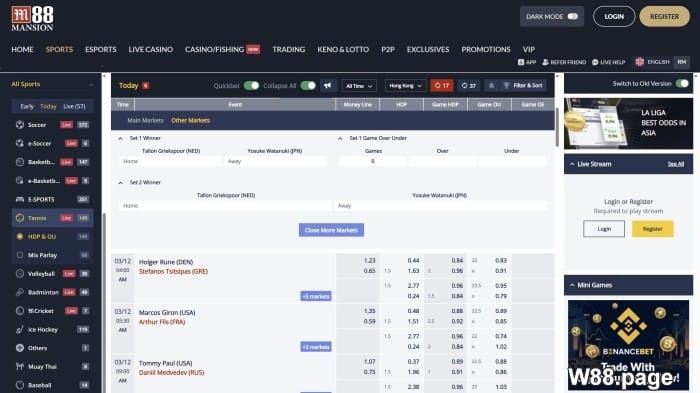Toggle the Collapse All switch

pos(308,85)
